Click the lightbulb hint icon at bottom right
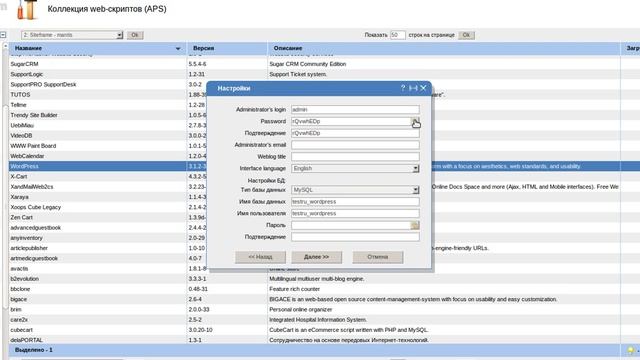This screenshot has width=640, height=360. (x=631, y=350)
